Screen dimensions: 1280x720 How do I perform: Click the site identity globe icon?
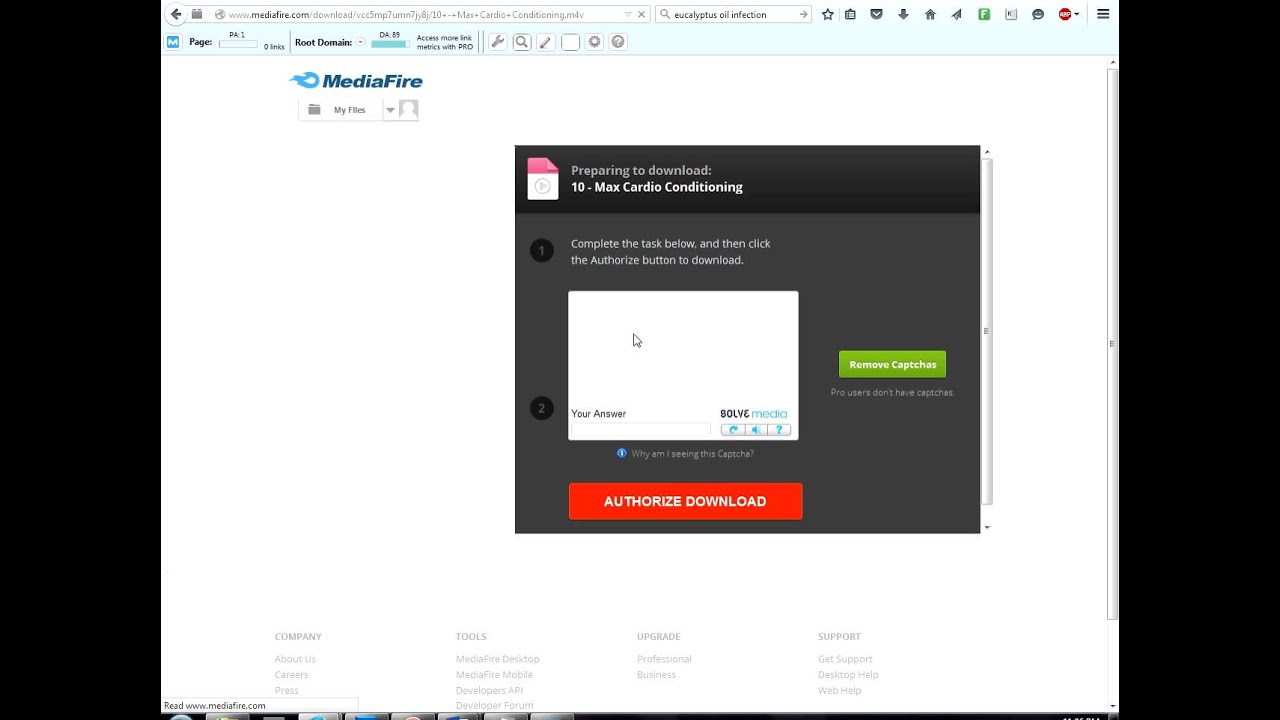(x=219, y=15)
